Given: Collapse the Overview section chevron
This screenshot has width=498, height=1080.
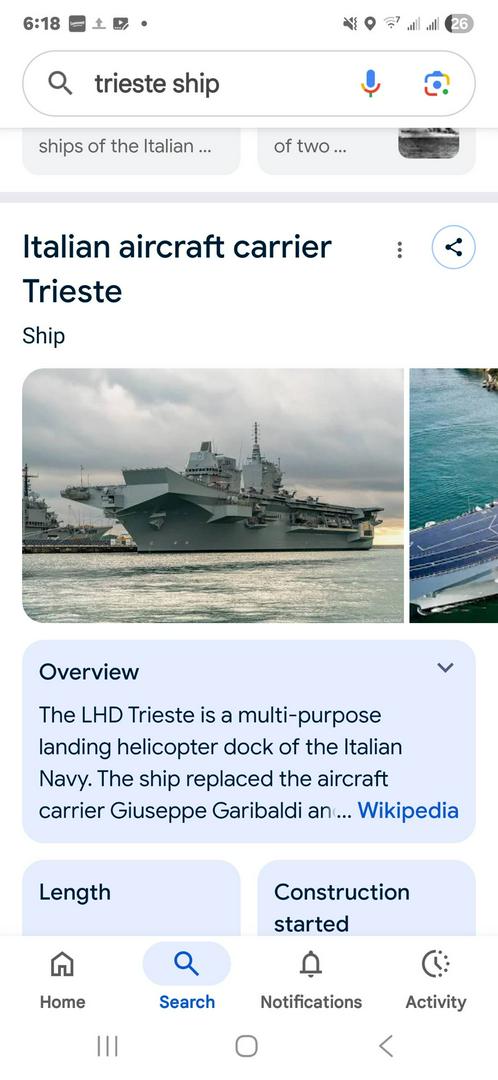Looking at the screenshot, I should click(x=446, y=667).
